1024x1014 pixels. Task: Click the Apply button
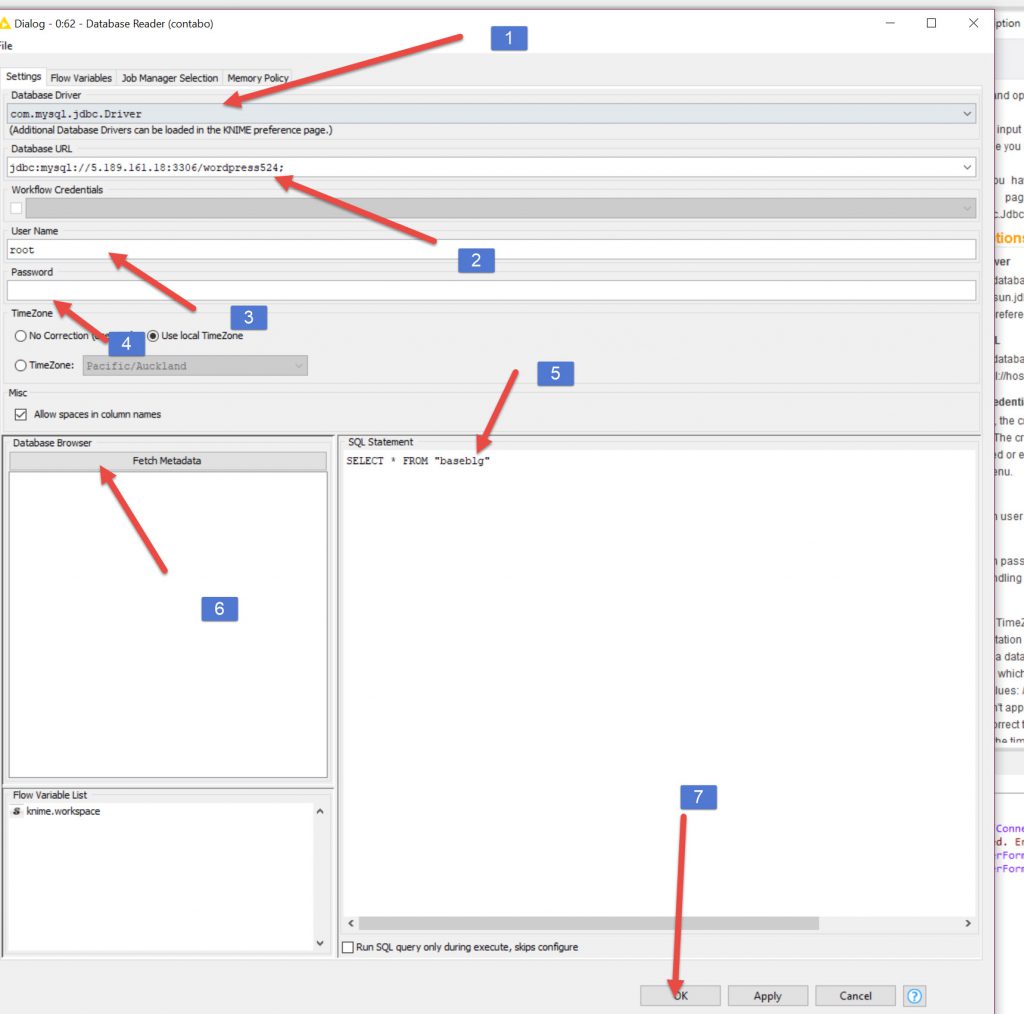(767, 996)
